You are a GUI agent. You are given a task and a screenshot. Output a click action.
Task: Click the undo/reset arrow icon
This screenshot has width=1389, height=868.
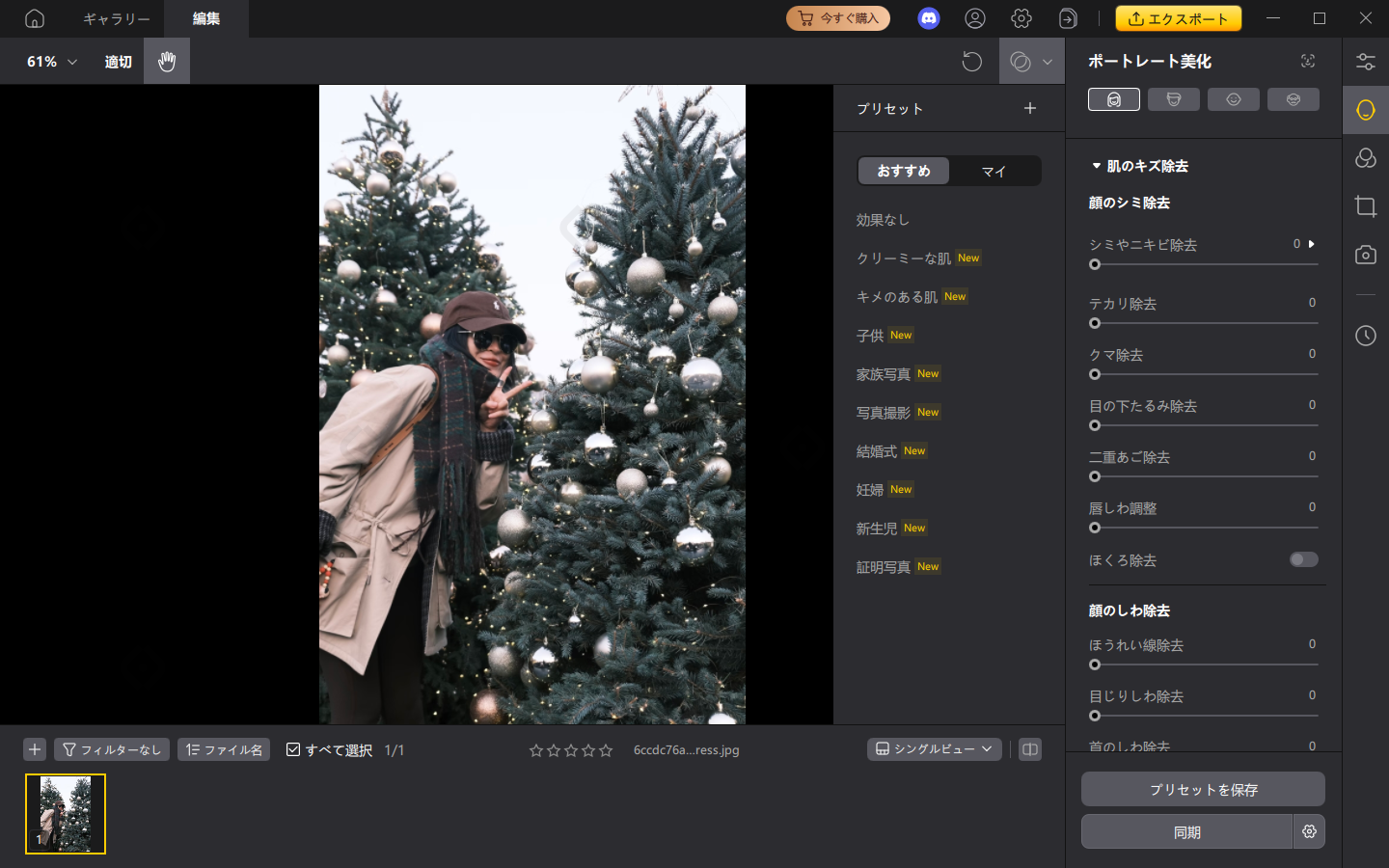[971, 62]
